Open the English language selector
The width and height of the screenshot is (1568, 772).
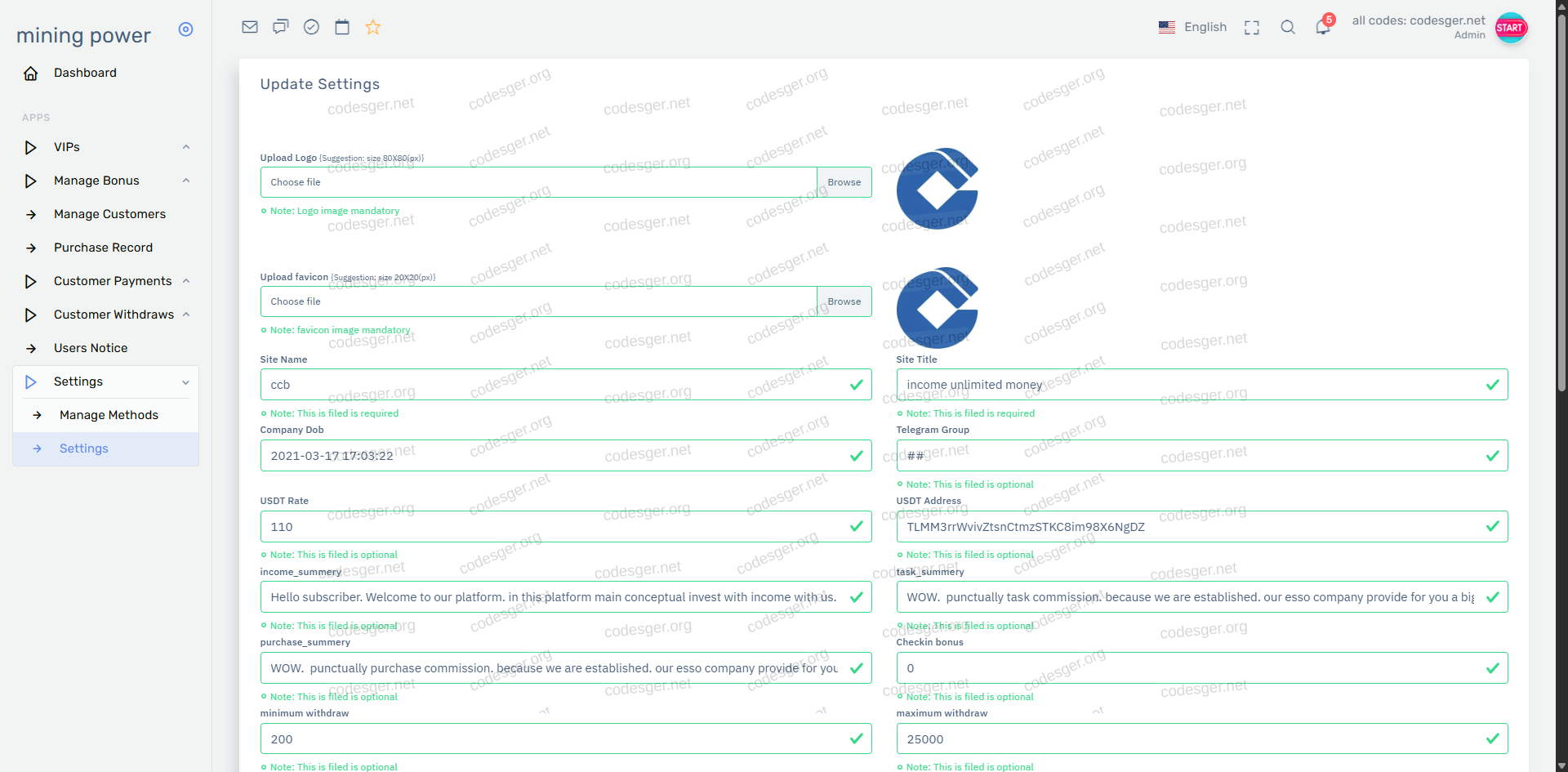[x=1192, y=27]
